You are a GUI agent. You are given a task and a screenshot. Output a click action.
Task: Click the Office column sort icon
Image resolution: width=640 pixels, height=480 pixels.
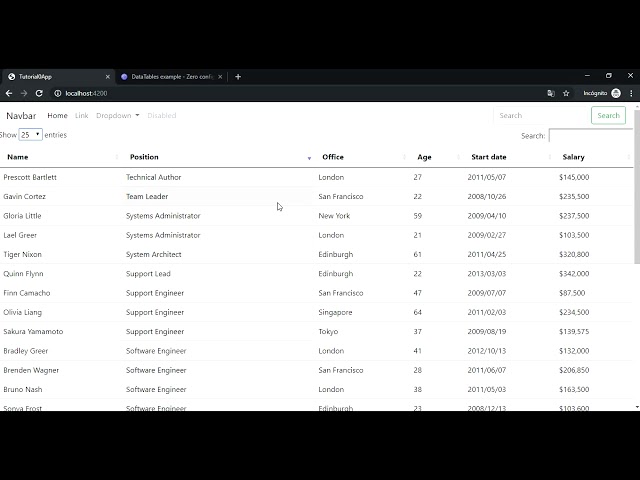[404, 157]
